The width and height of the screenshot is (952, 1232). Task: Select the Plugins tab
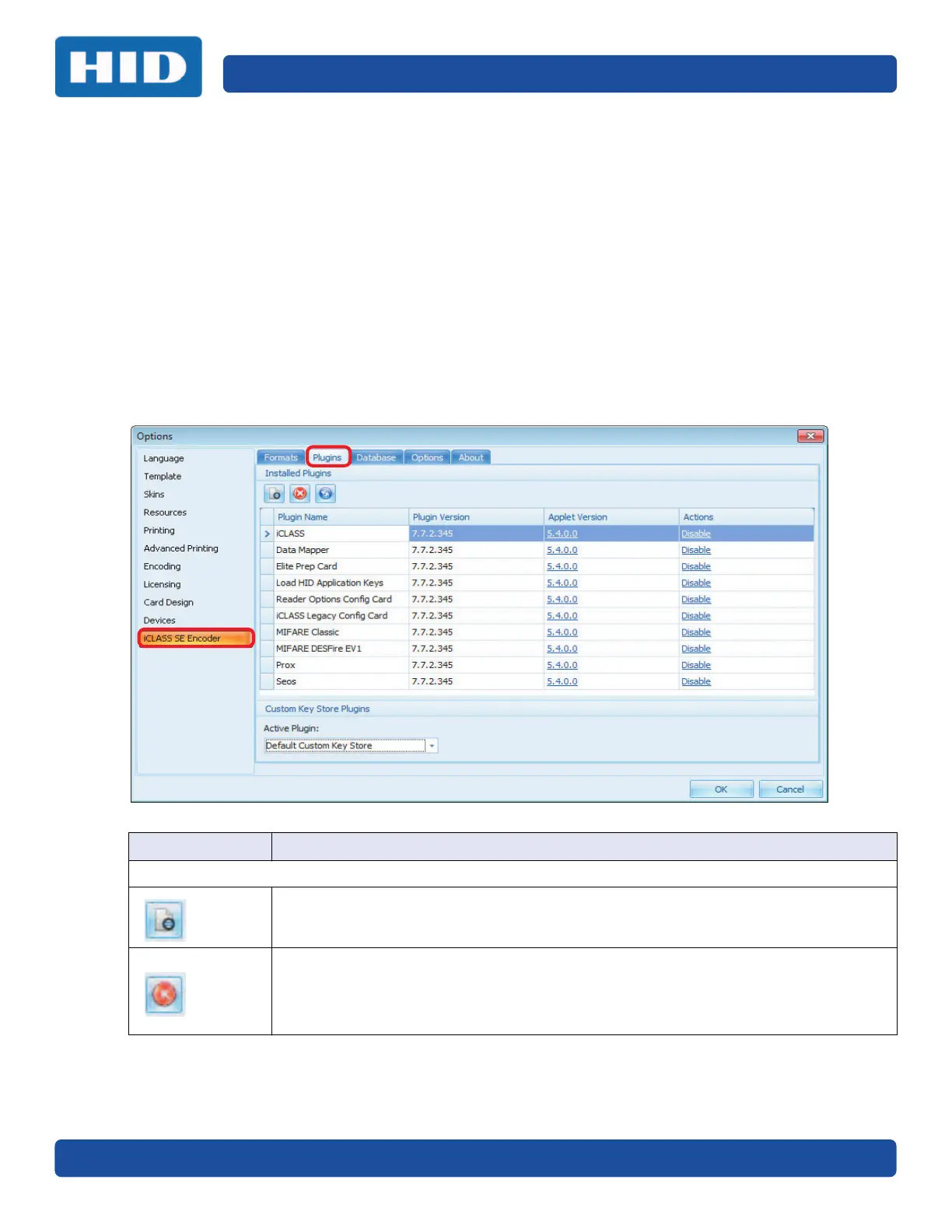pos(327,457)
